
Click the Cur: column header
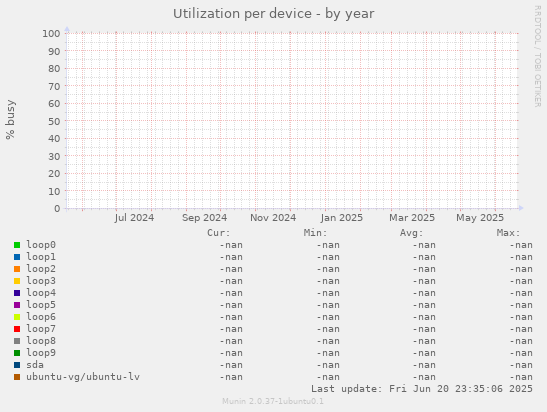219,233
